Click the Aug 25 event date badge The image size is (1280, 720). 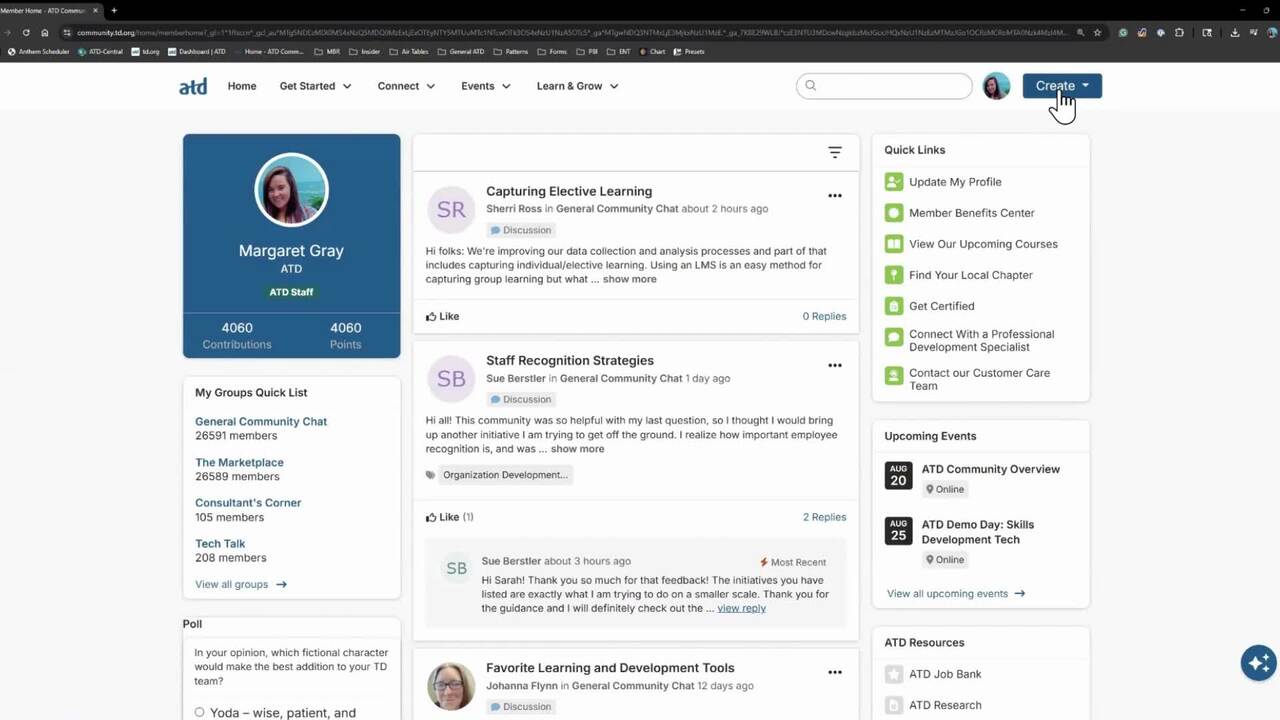coord(898,530)
